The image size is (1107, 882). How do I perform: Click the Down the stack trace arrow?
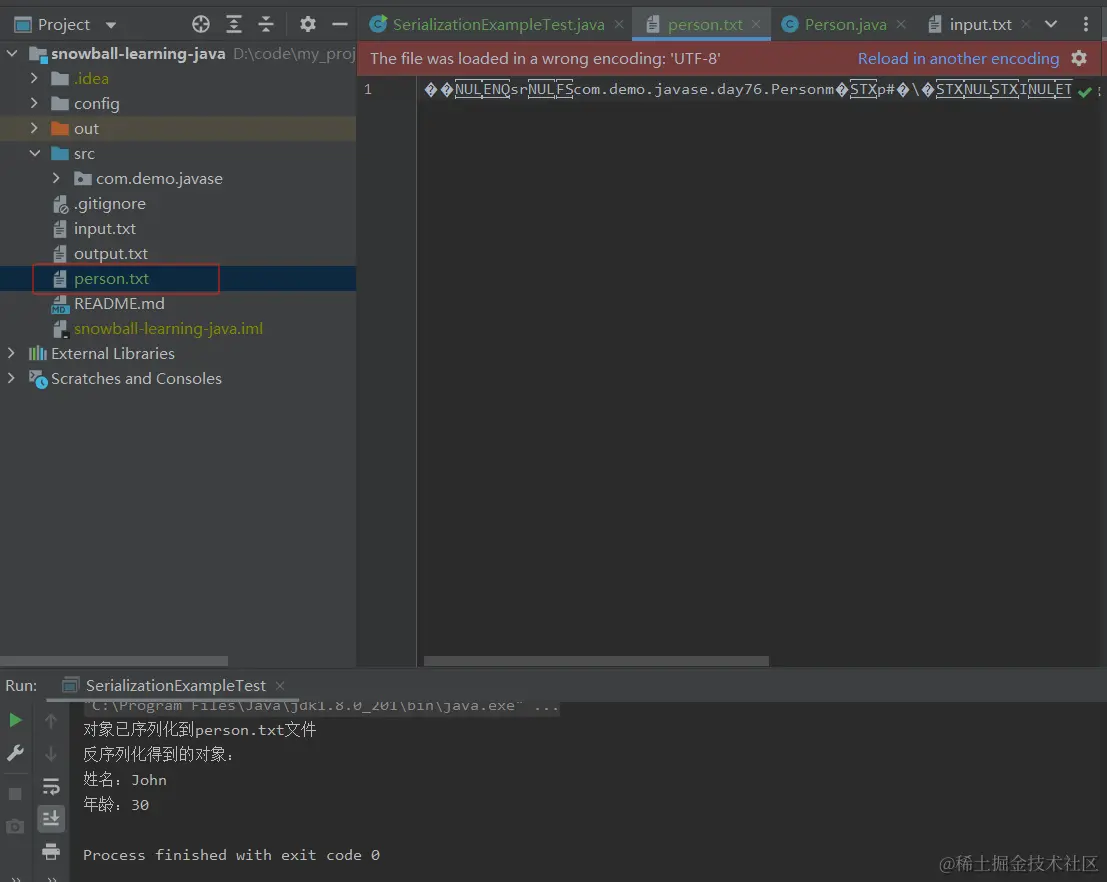coord(51,753)
